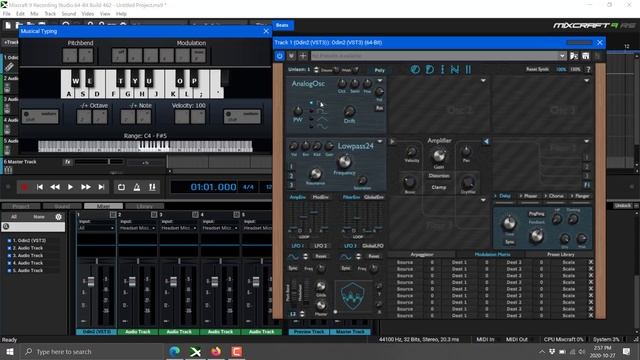Screen dimensions: 640x360
Task: Select the LFO 2 tab
Action: click(x=320, y=246)
